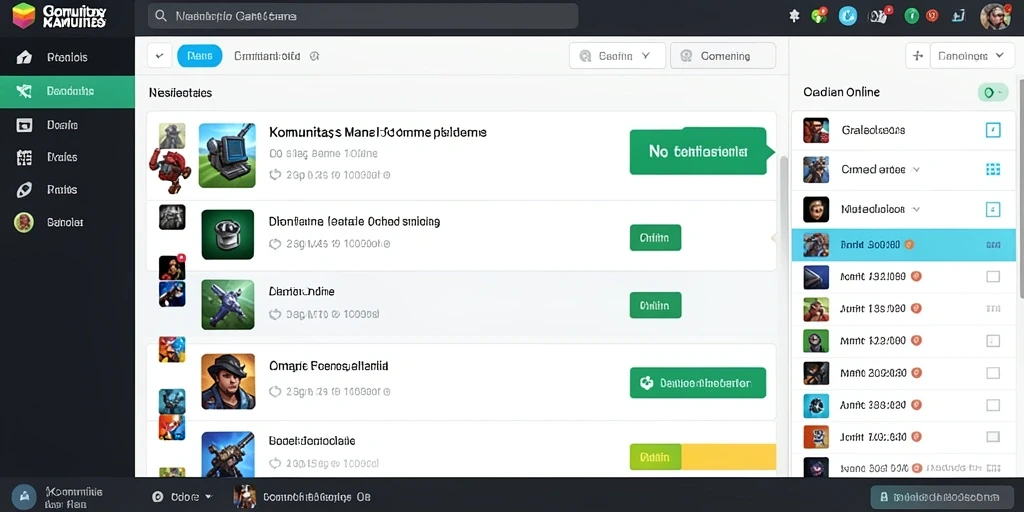
Task: Tick checkbox in green-avatar online row
Action: point(993,341)
